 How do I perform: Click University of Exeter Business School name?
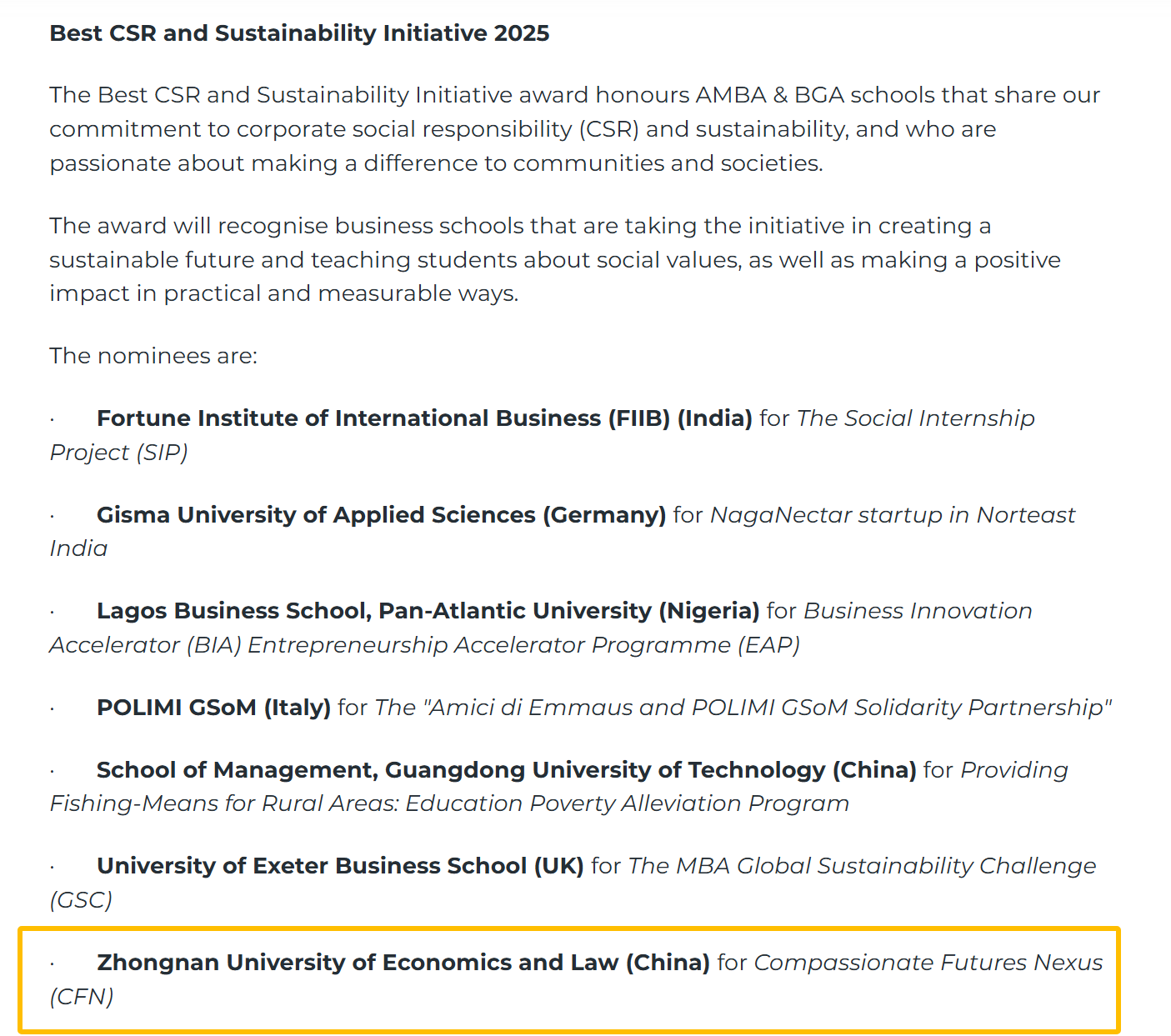click(x=340, y=866)
